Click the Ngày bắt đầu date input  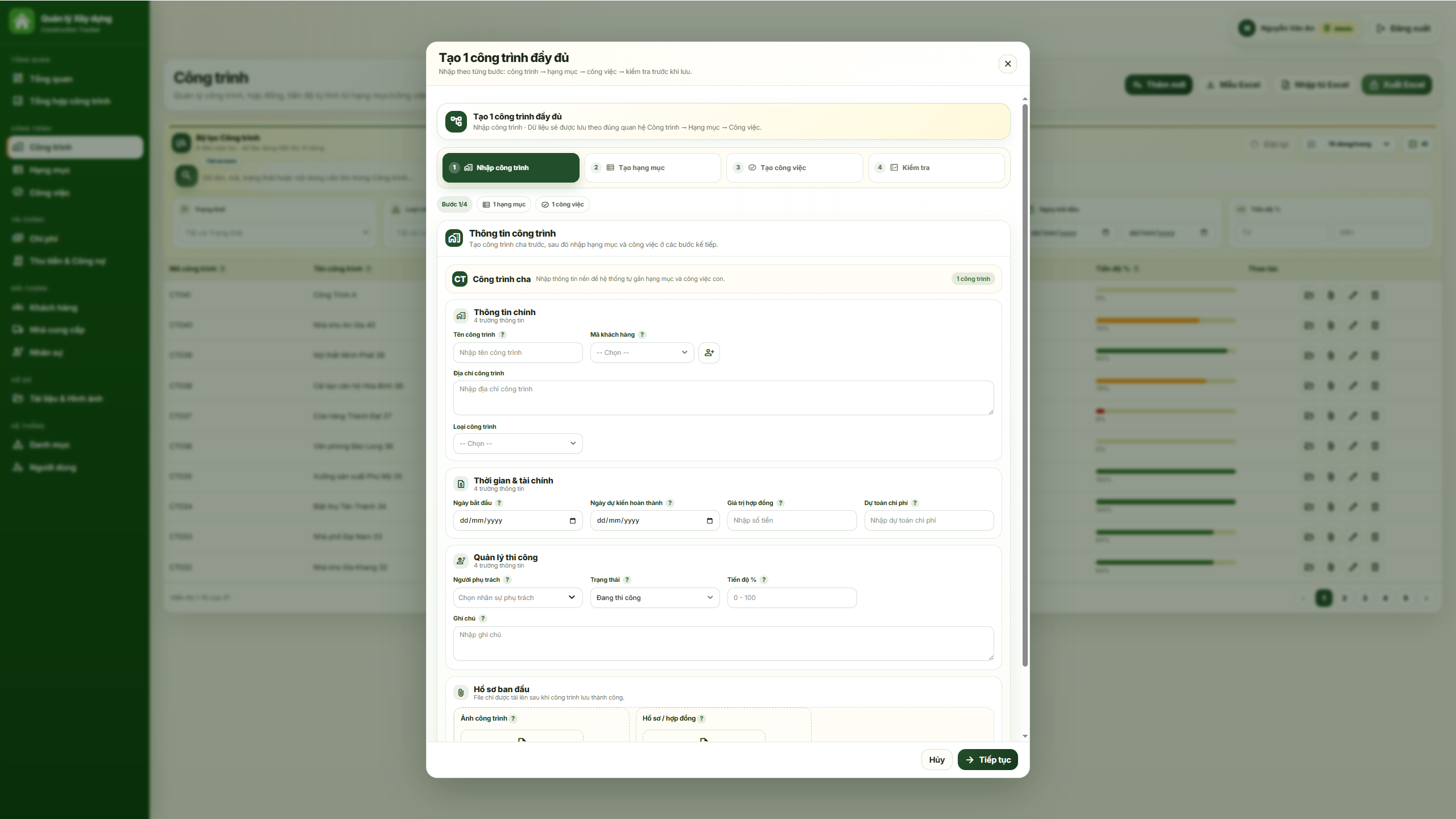pyautogui.click(x=518, y=520)
